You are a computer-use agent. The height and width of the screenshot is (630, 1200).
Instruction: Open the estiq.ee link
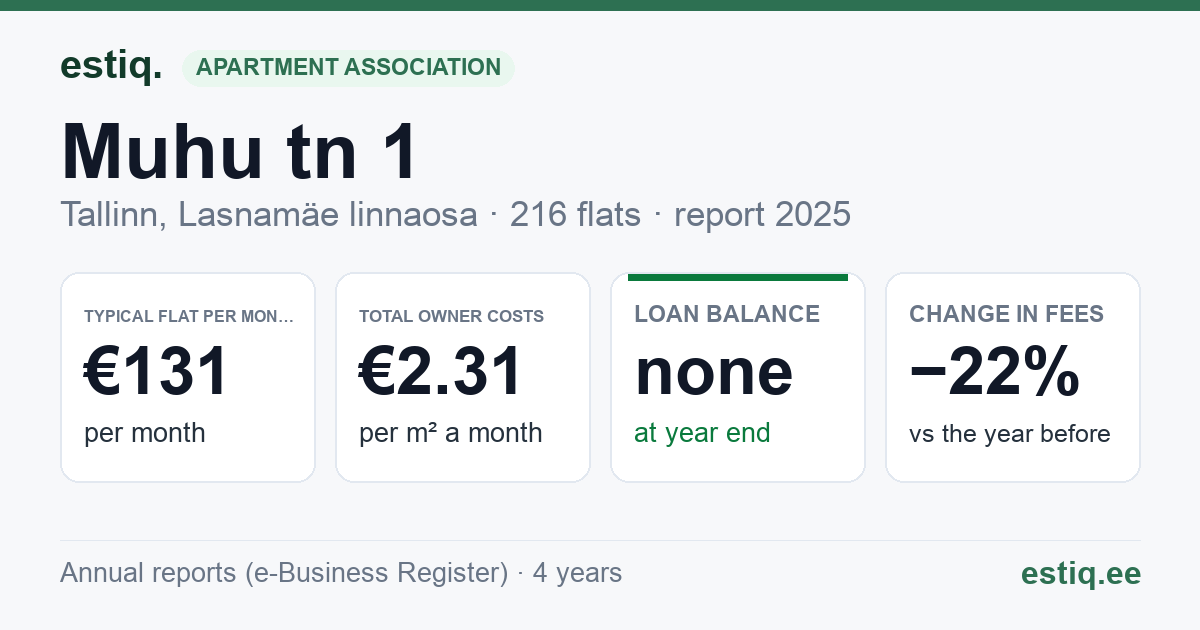pyautogui.click(x=1080, y=573)
